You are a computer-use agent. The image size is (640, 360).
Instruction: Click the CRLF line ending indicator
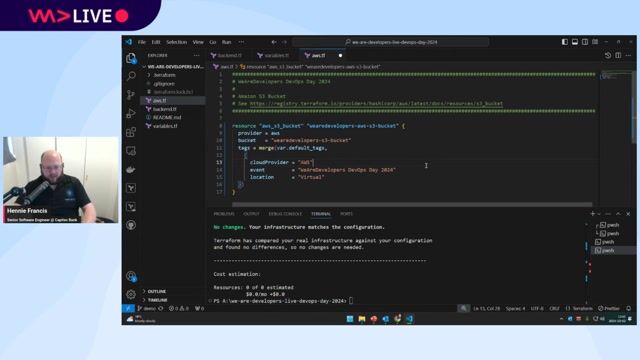pyautogui.click(x=554, y=309)
